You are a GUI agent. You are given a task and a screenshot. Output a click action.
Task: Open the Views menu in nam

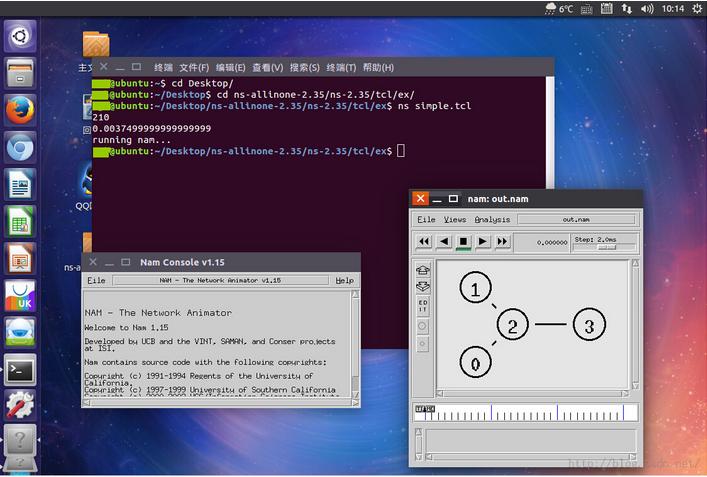pos(455,219)
